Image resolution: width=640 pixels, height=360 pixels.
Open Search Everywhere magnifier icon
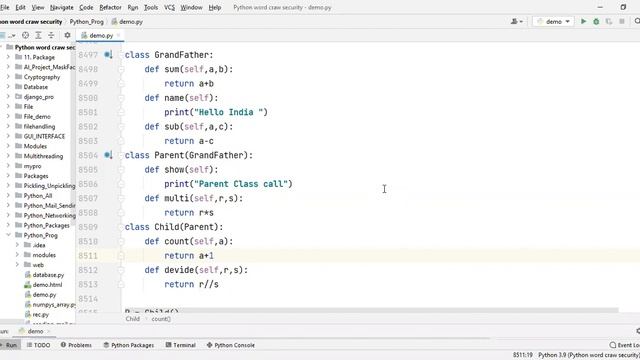tap(637, 21)
